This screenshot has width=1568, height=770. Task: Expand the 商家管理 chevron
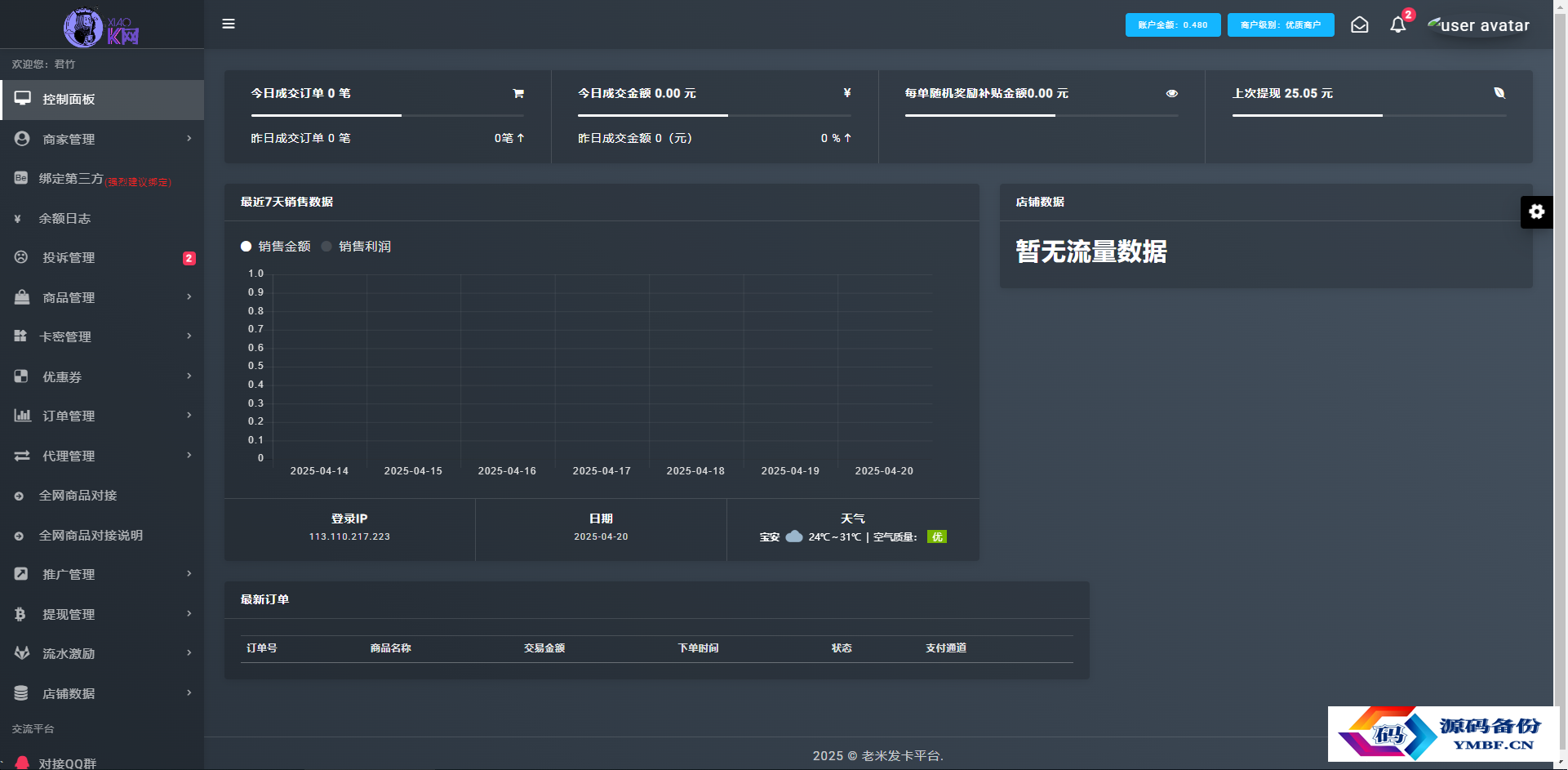coord(189,138)
